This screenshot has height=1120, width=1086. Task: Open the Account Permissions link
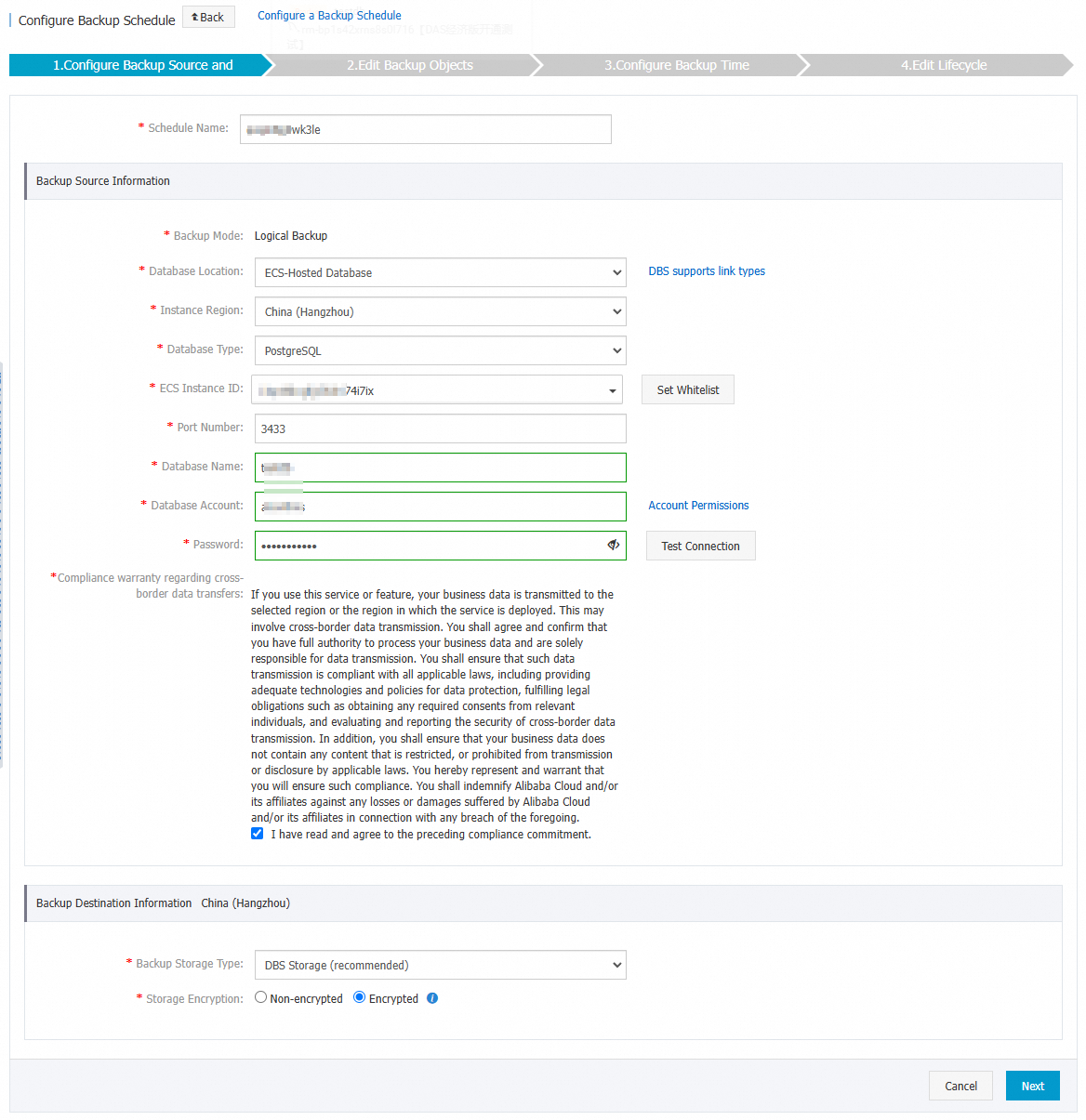tap(698, 505)
